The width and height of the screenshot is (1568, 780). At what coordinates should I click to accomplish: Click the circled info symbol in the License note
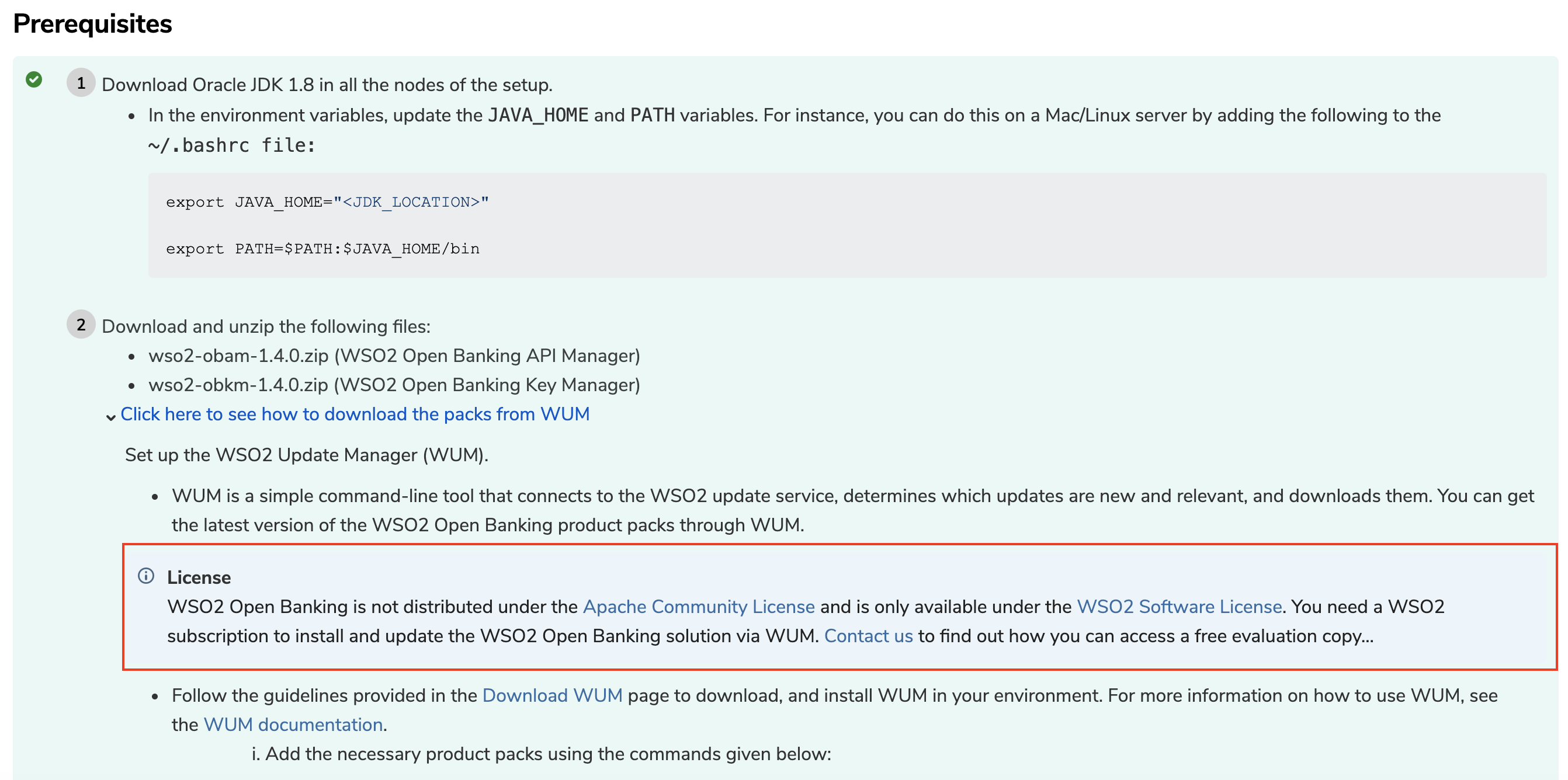tap(146, 577)
